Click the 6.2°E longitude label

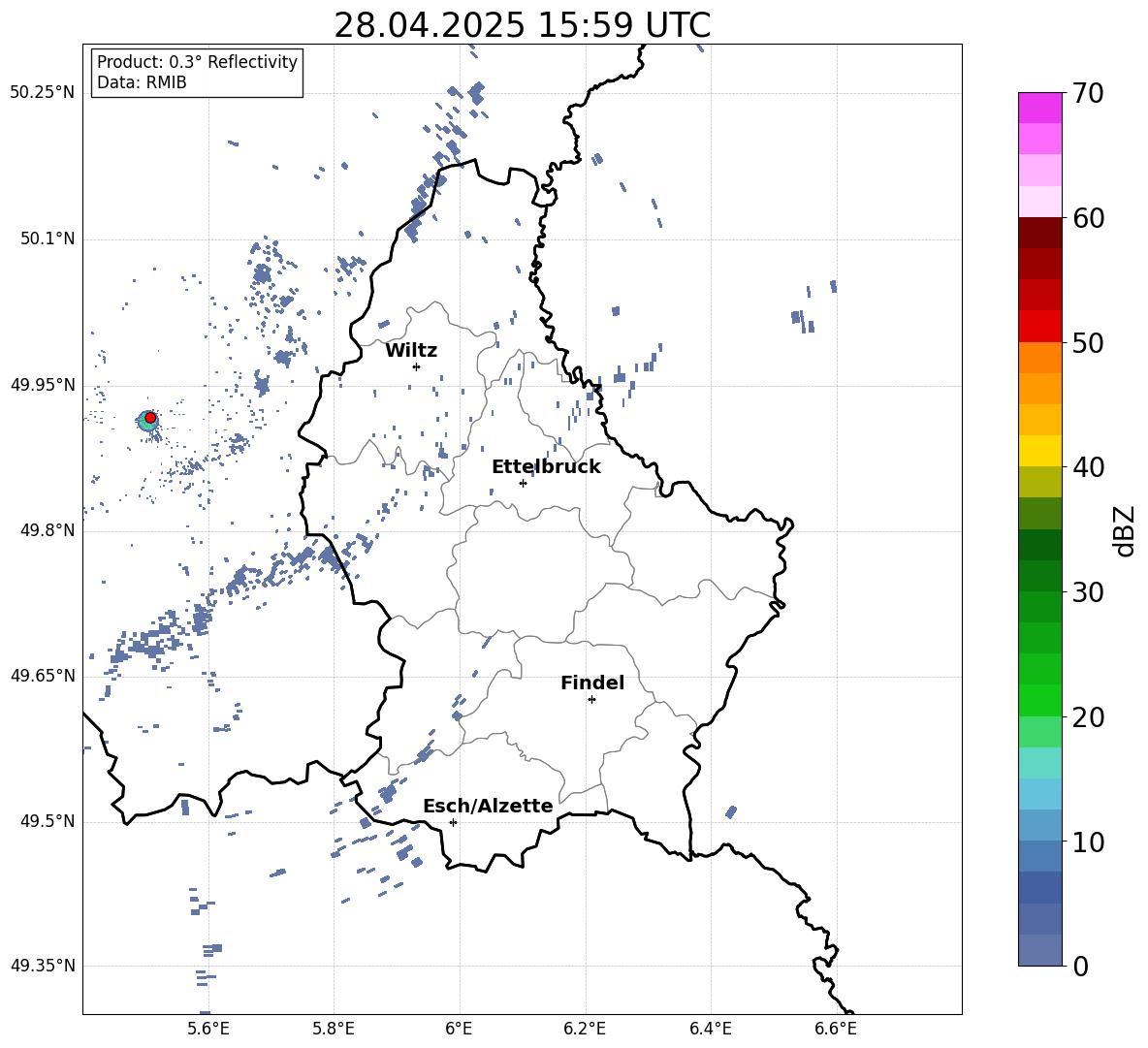tap(585, 1029)
